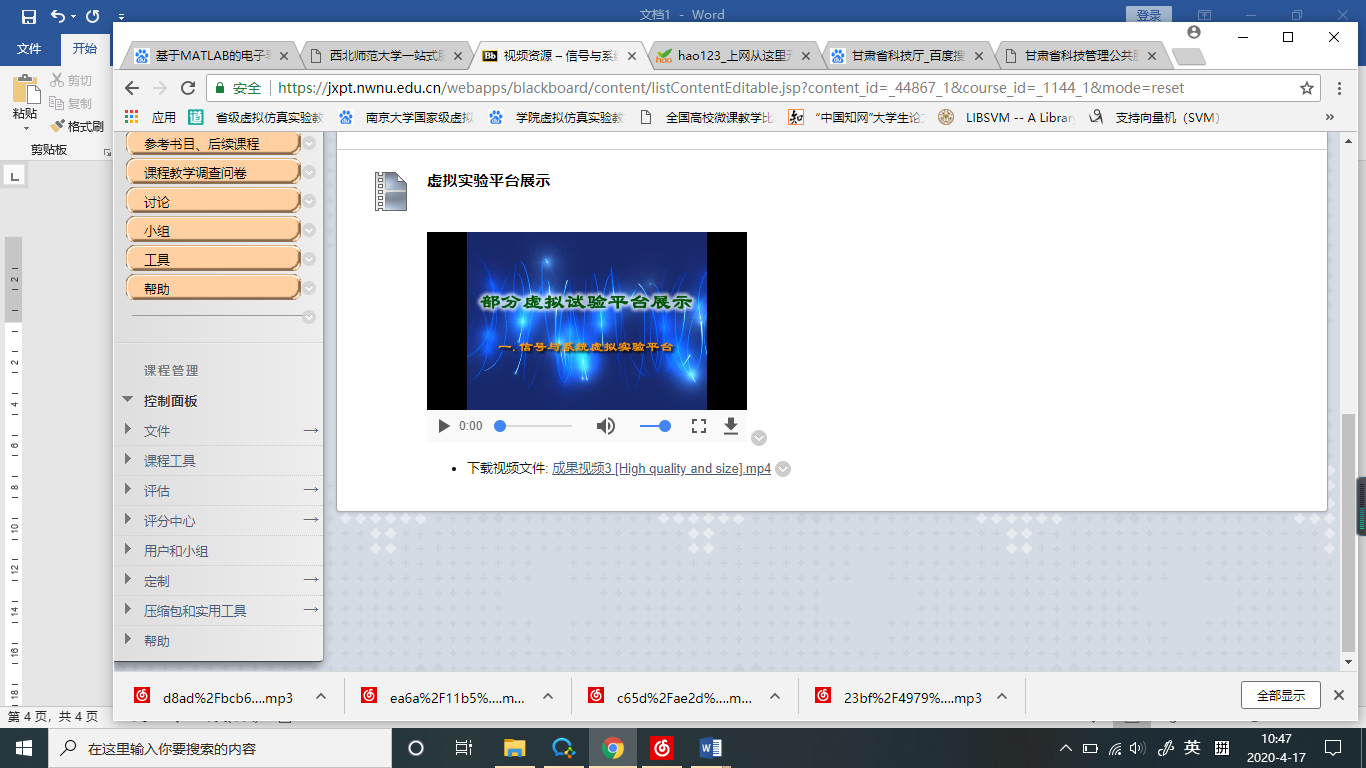Open options chevron beside the mp4 link
This screenshot has height=768, width=1366.
click(783, 469)
